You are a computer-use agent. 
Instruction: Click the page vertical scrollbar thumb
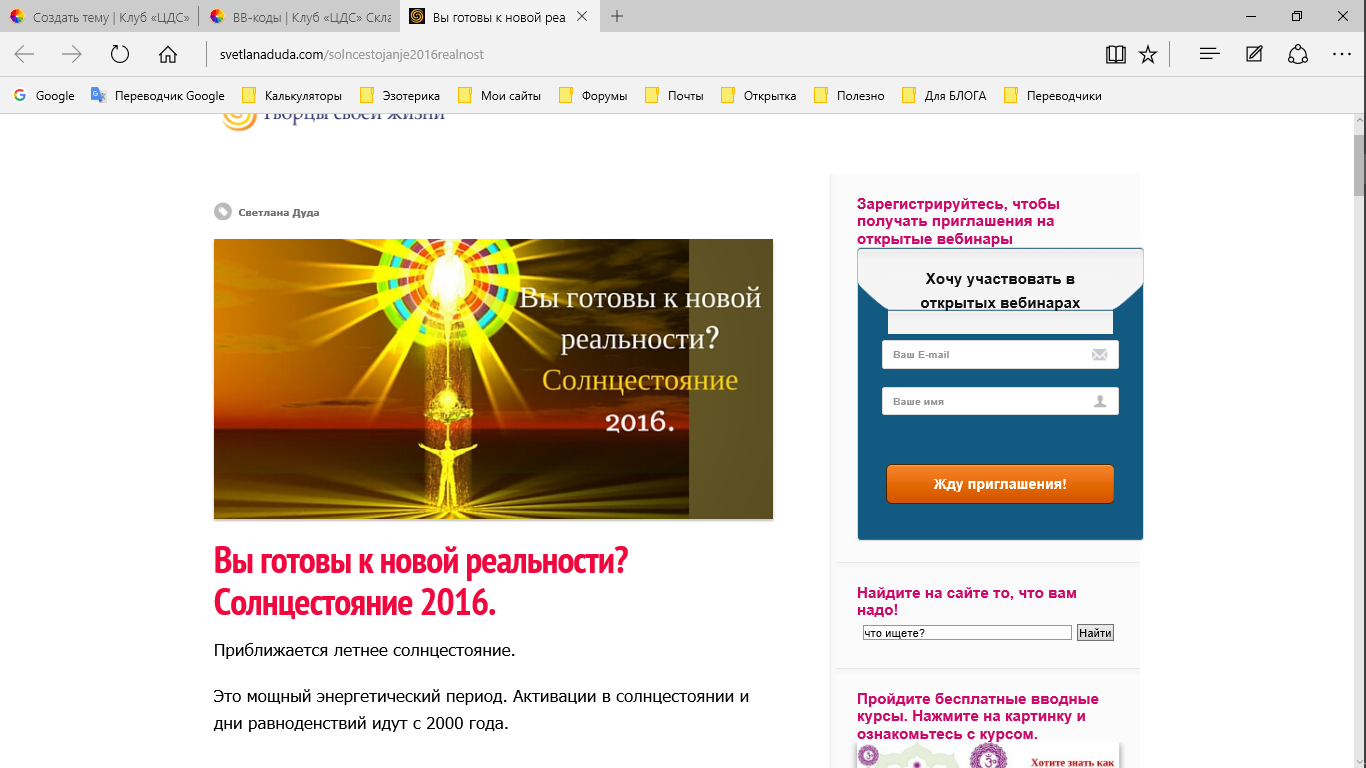click(1358, 165)
